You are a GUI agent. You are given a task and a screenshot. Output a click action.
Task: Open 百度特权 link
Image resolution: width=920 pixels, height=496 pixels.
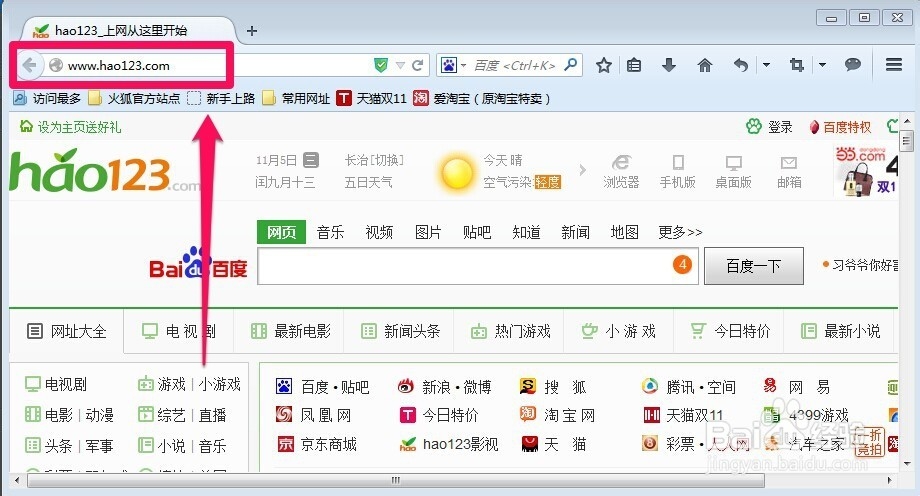point(840,127)
